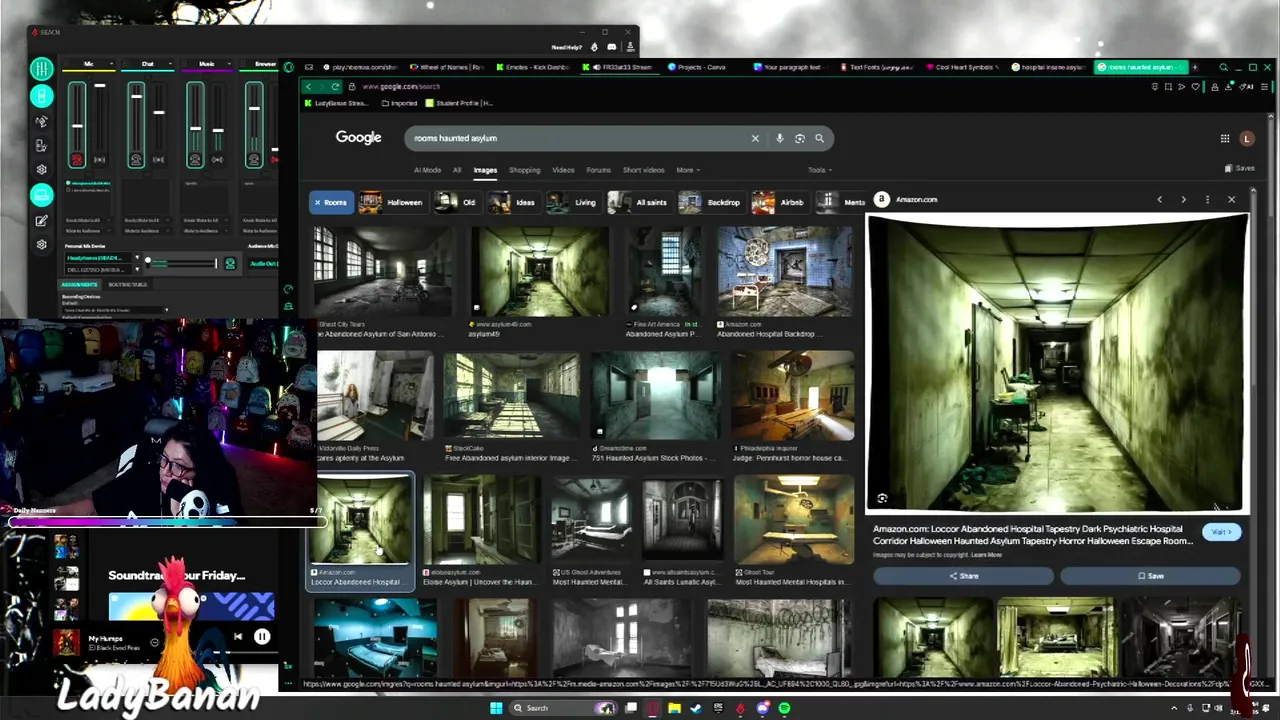Open Google Lens image search
Viewport: 1280px width, 720px height.
click(799, 138)
